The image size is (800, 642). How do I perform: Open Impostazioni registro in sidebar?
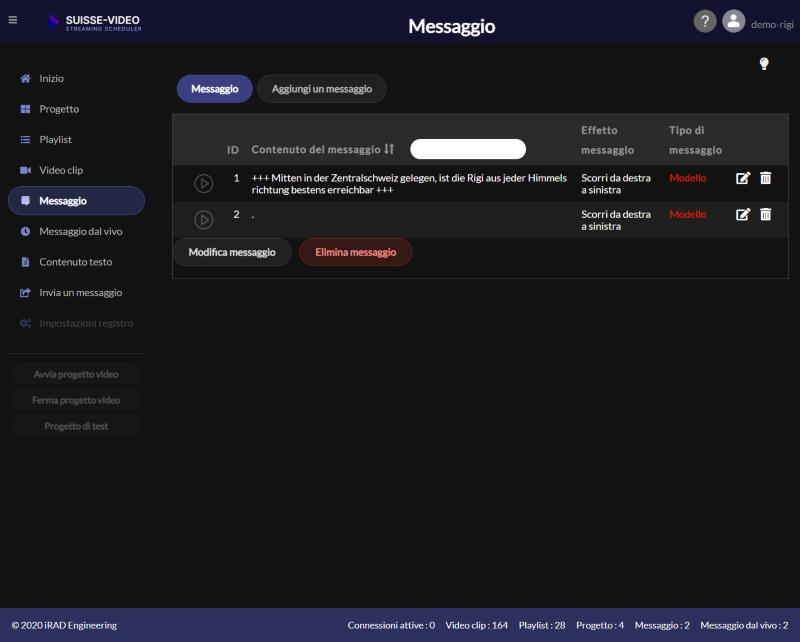click(x=77, y=324)
